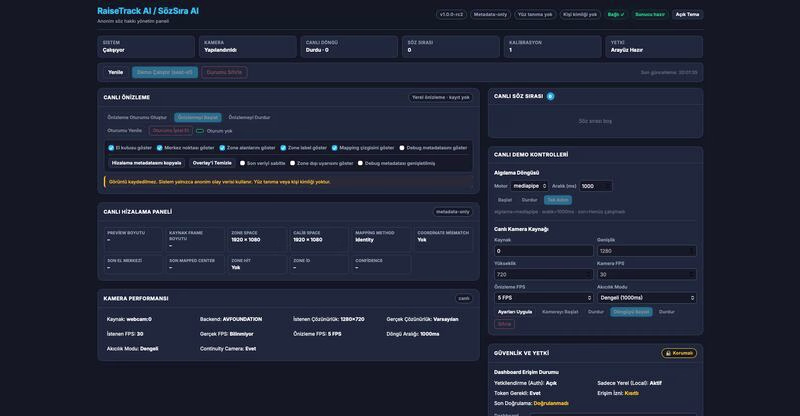Screen dimensions: 800x416
Task: Click the CANLI DÖNGÜ Durdu card
Action: point(349,46)
